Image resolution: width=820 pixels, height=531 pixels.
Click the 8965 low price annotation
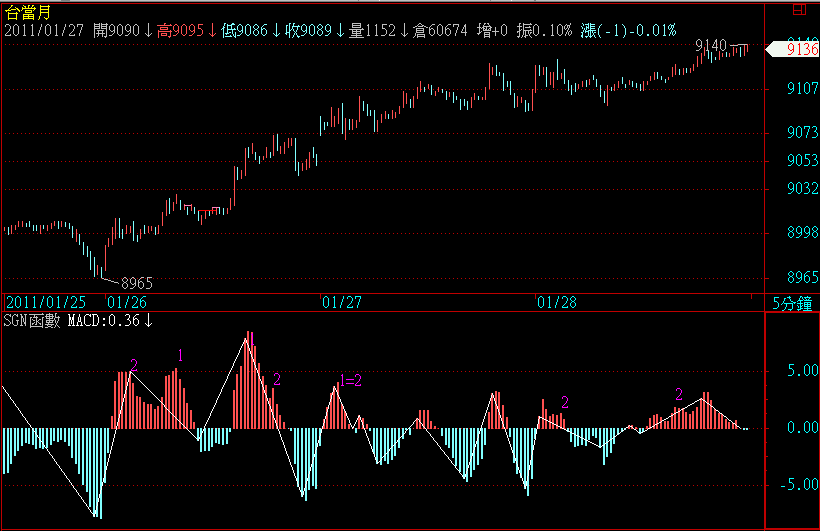136,283
